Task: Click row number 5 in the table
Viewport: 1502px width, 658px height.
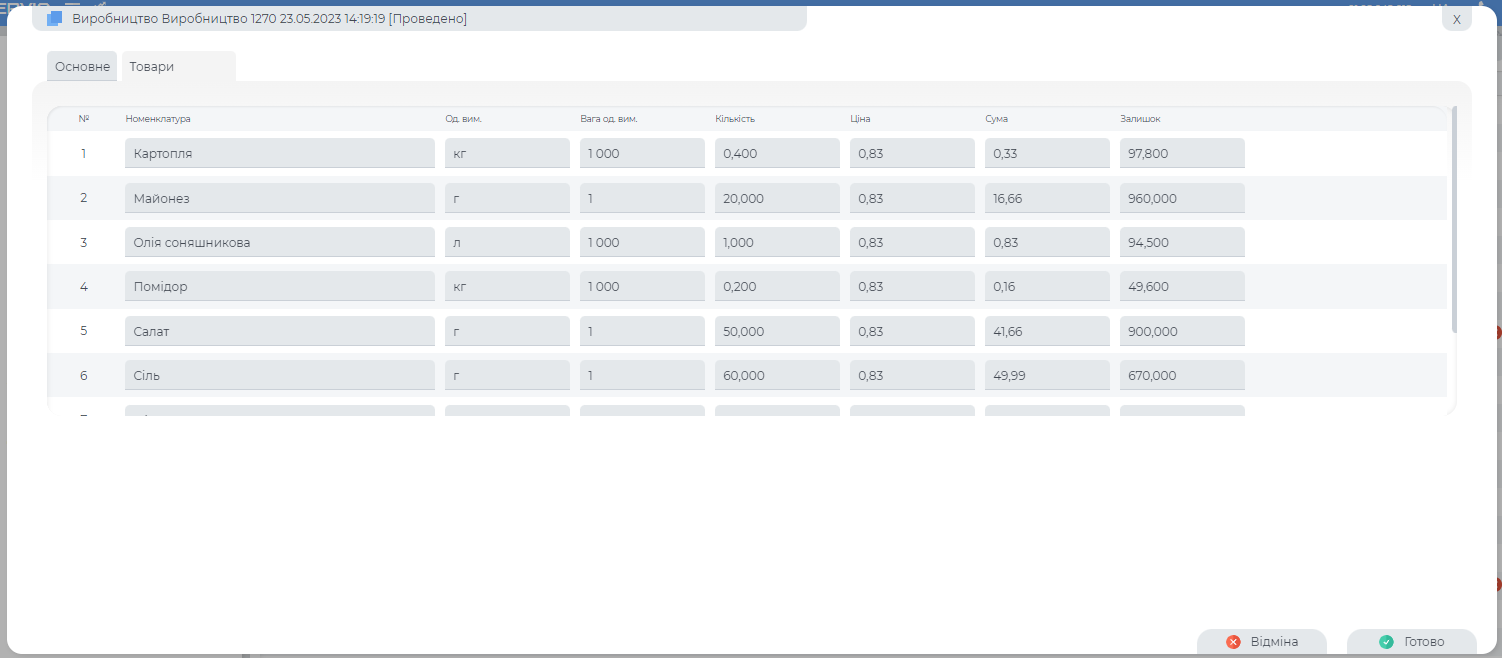Action: pos(84,331)
